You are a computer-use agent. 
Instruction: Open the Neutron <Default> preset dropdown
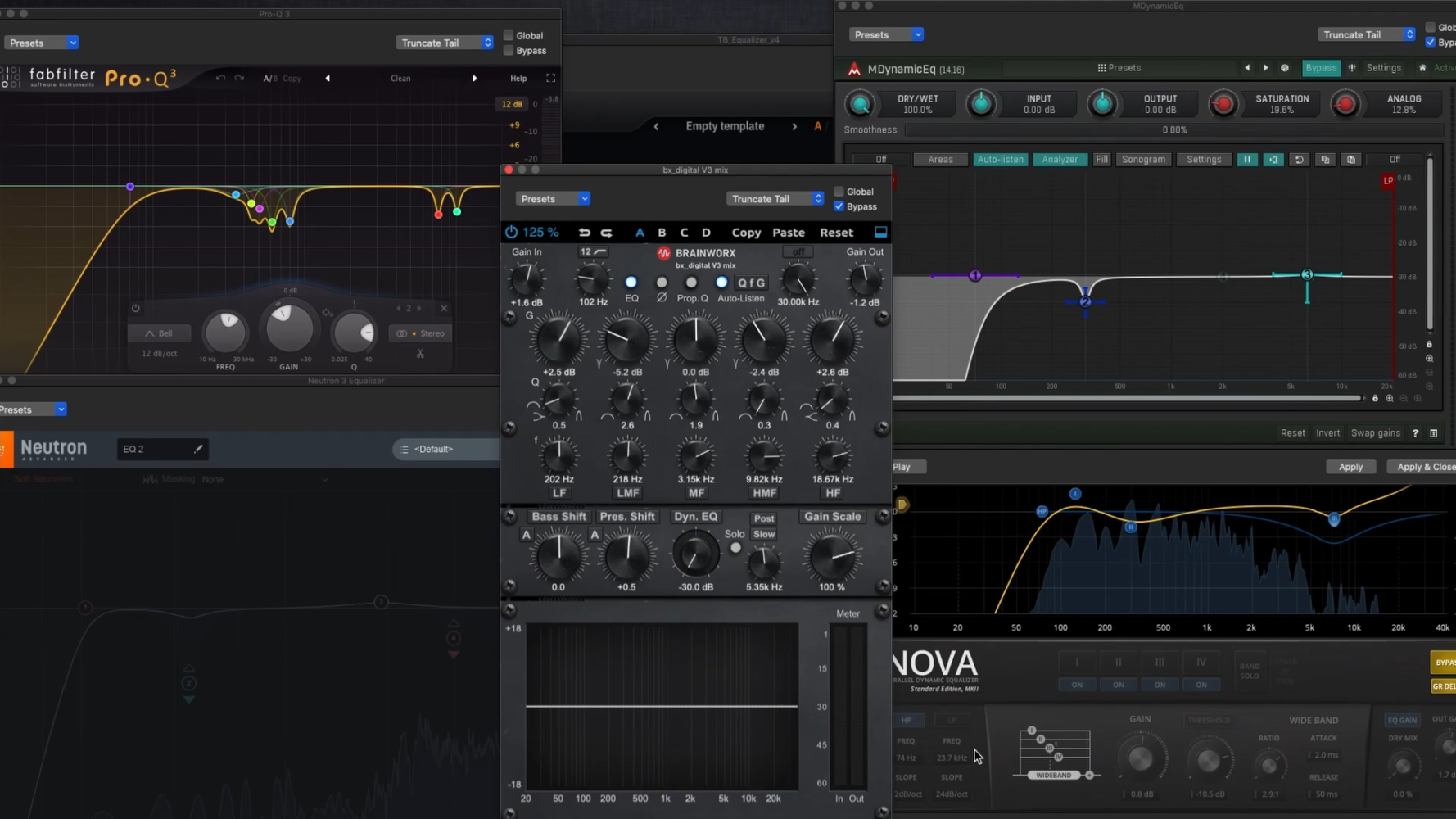(x=446, y=449)
